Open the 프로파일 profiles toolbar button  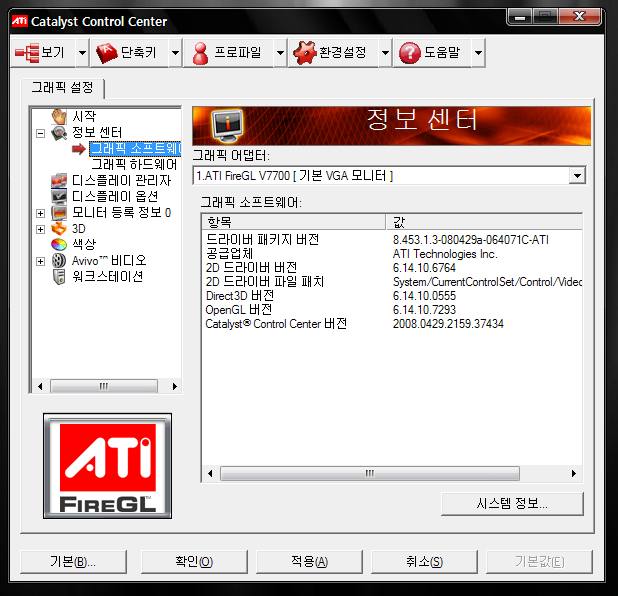(229, 52)
